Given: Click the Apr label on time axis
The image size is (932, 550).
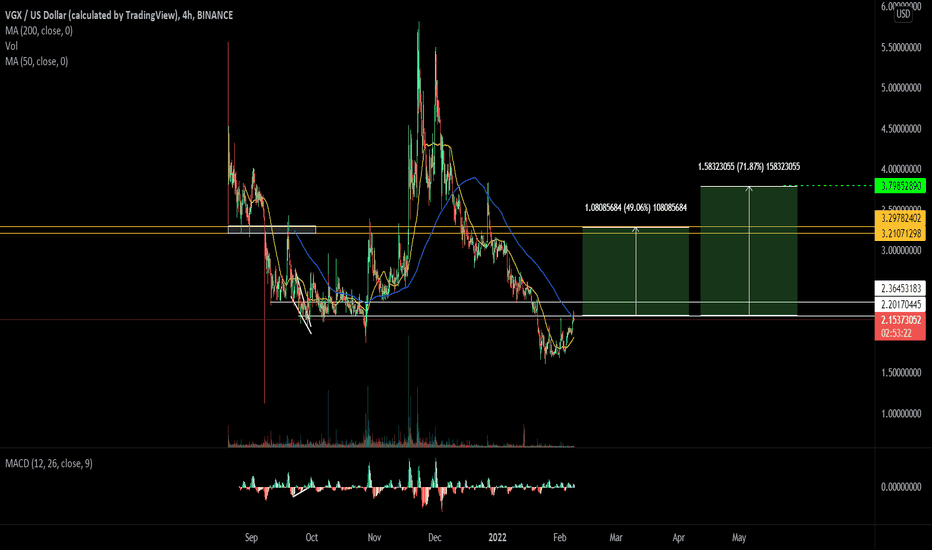Looking at the screenshot, I should tap(678, 538).
